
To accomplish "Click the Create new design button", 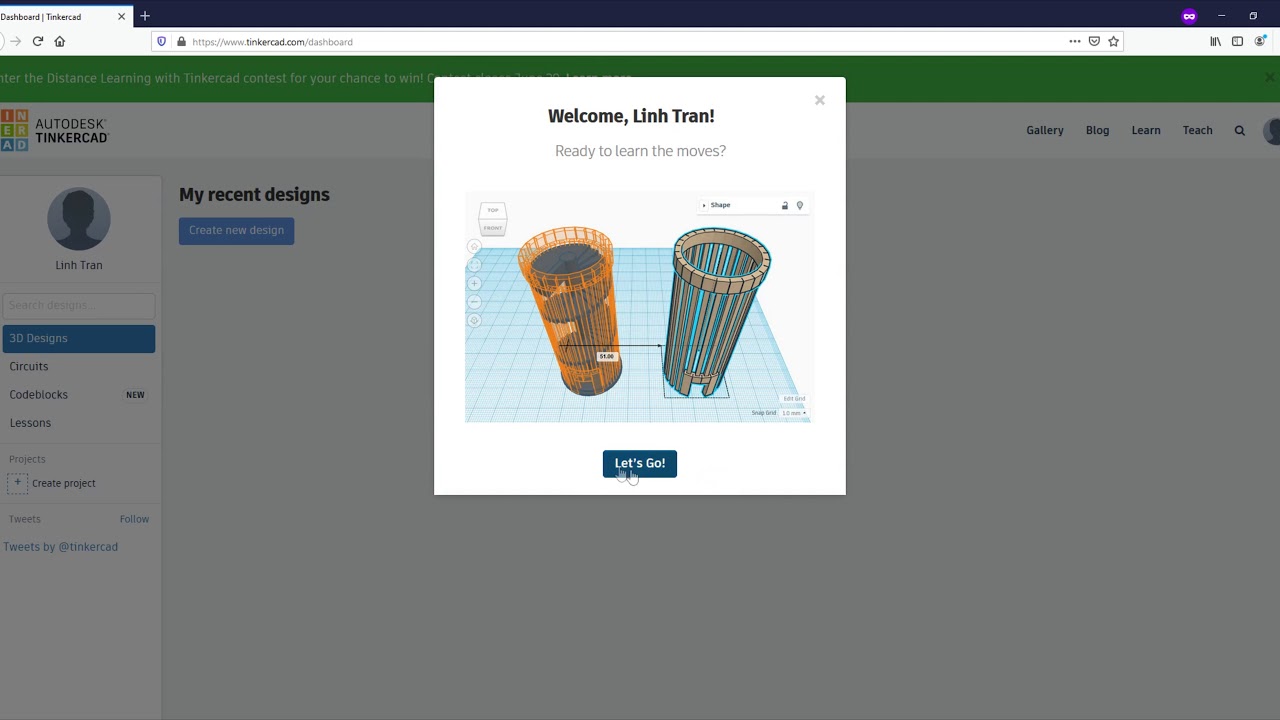I will (236, 231).
